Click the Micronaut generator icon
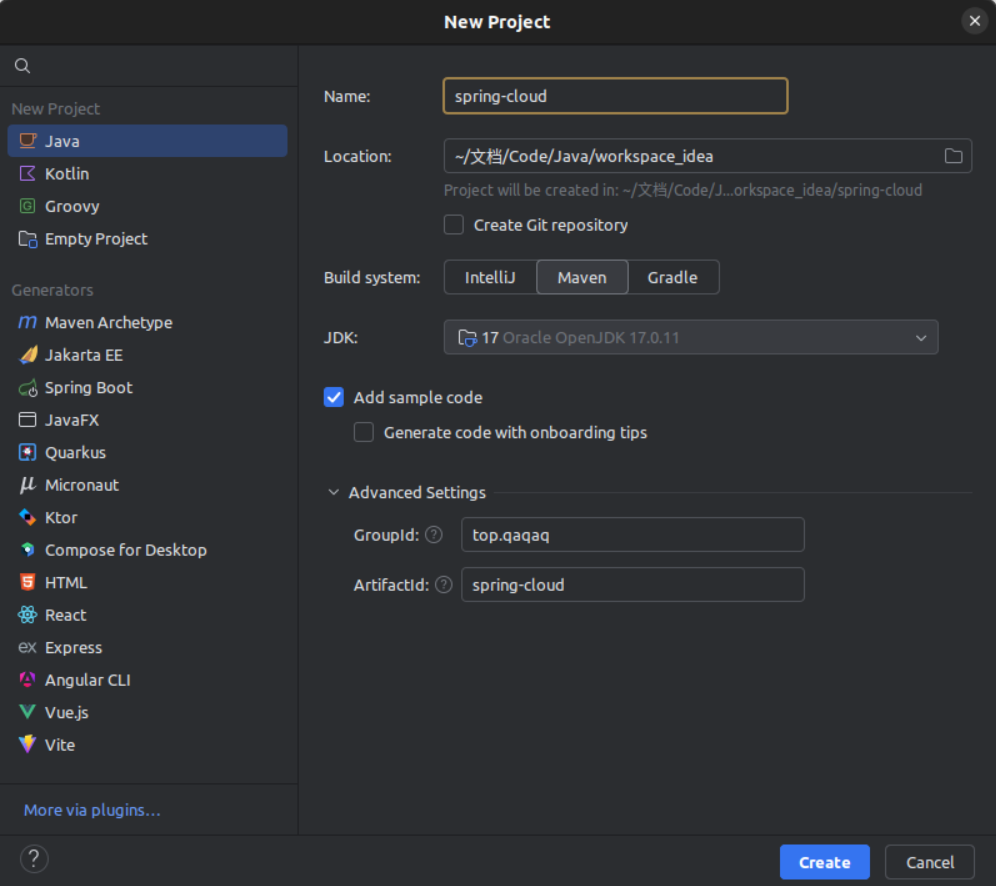The width and height of the screenshot is (996, 886). click(x=27, y=485)
